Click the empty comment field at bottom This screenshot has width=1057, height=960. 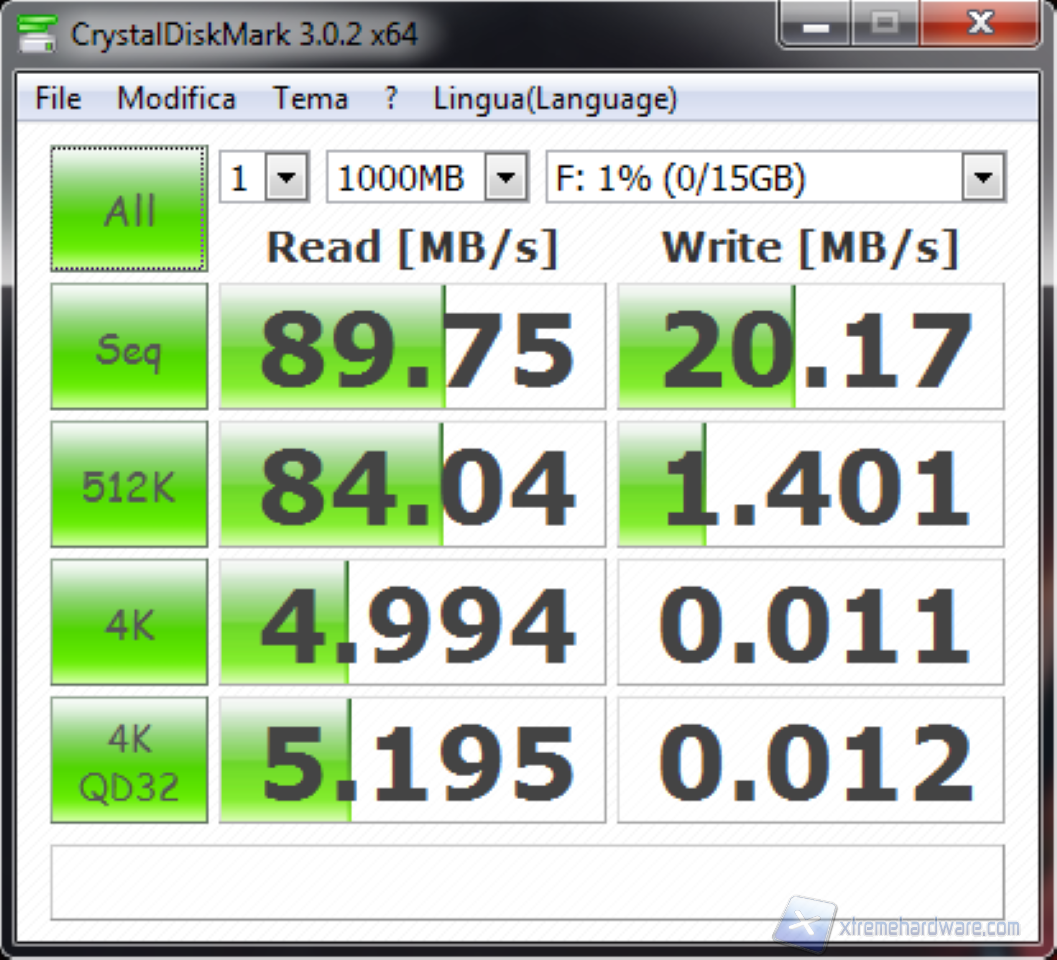coord(527,882)
